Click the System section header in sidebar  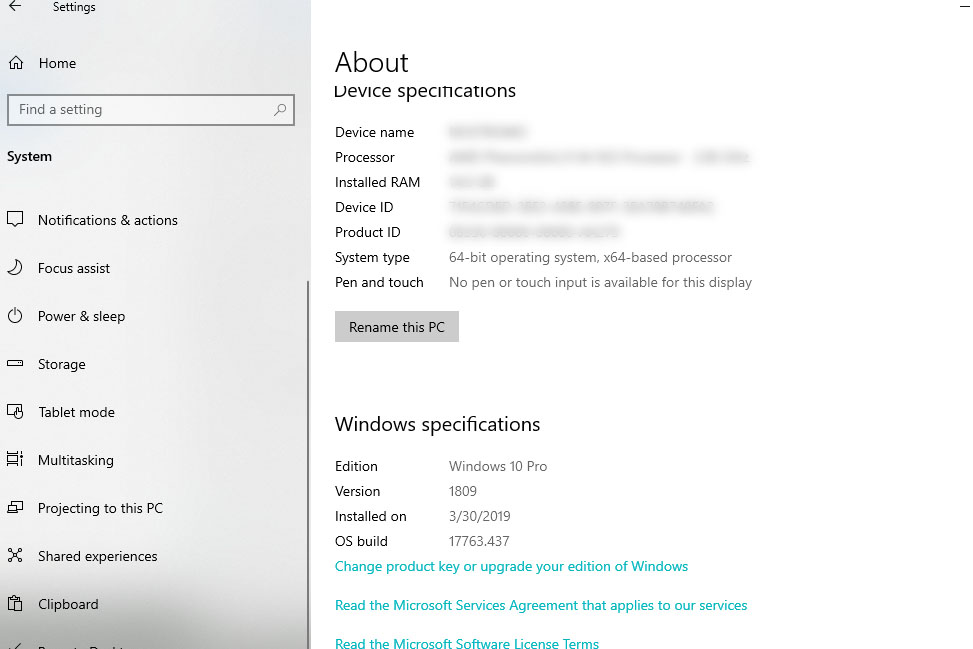29,156
